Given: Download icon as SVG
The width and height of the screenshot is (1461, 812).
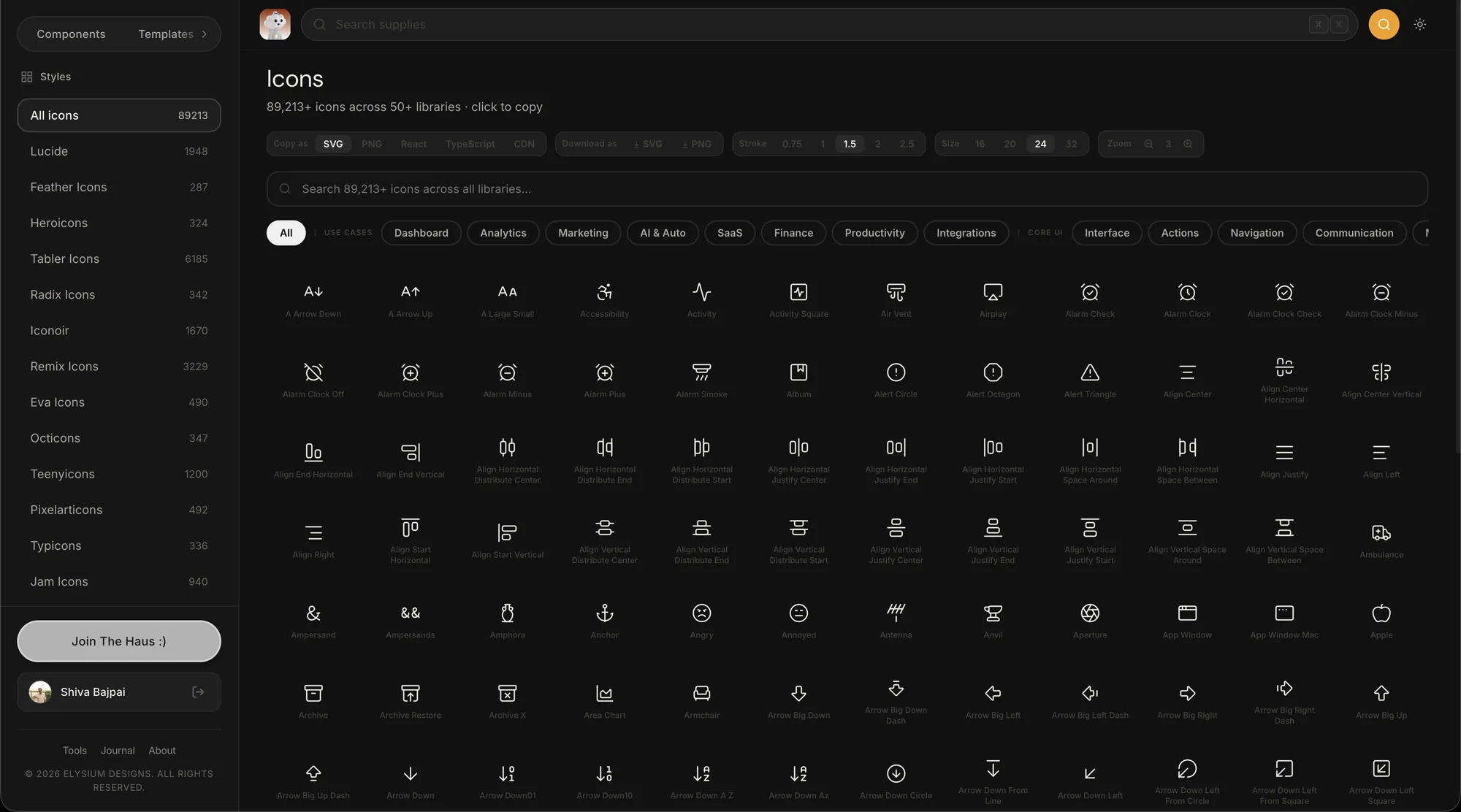Looking at the screenshot, I should tap(647, 144).
